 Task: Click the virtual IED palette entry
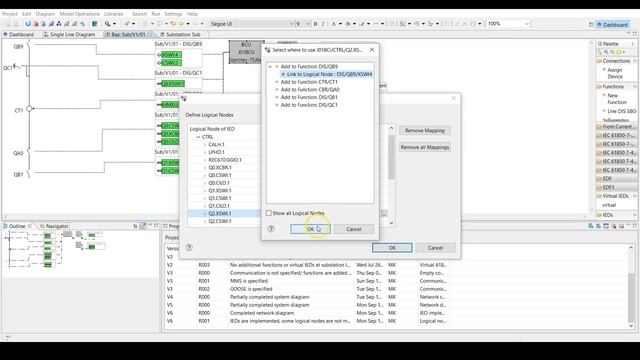[x=609, y=205]
